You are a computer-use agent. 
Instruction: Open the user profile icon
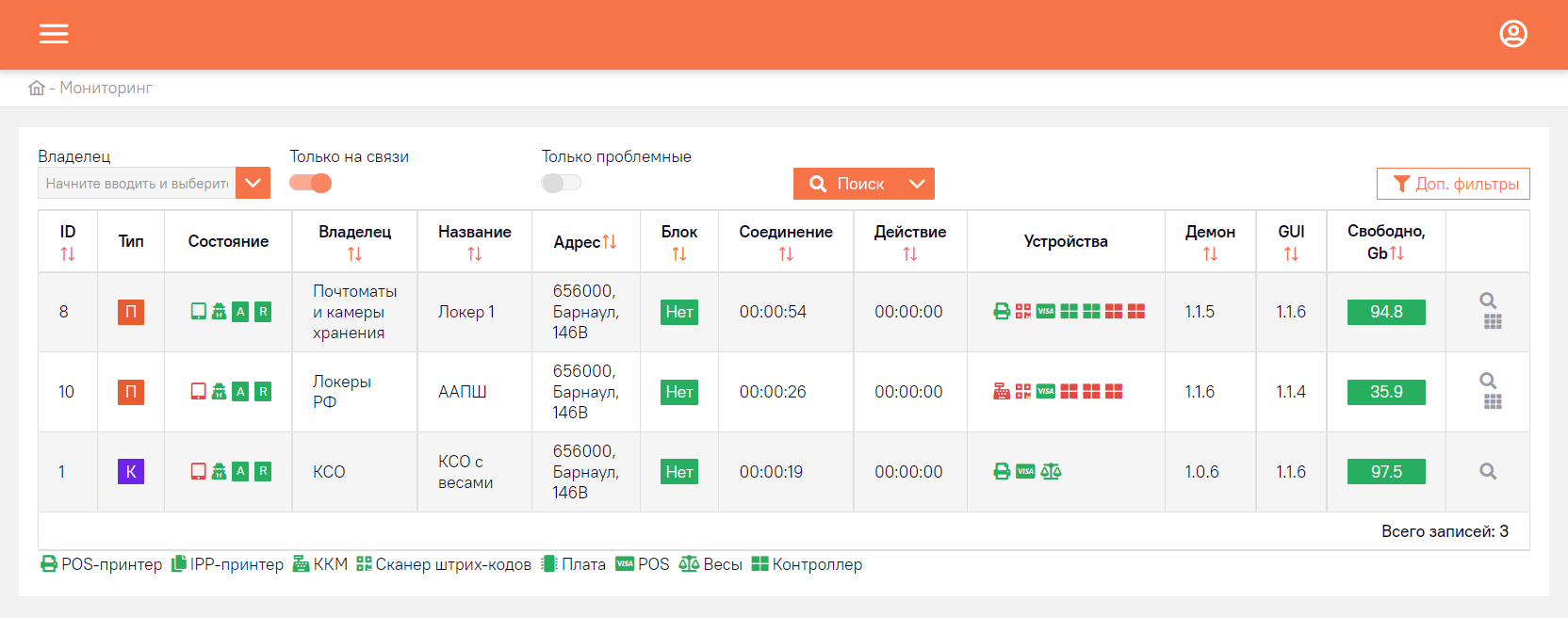point(1513,34)
